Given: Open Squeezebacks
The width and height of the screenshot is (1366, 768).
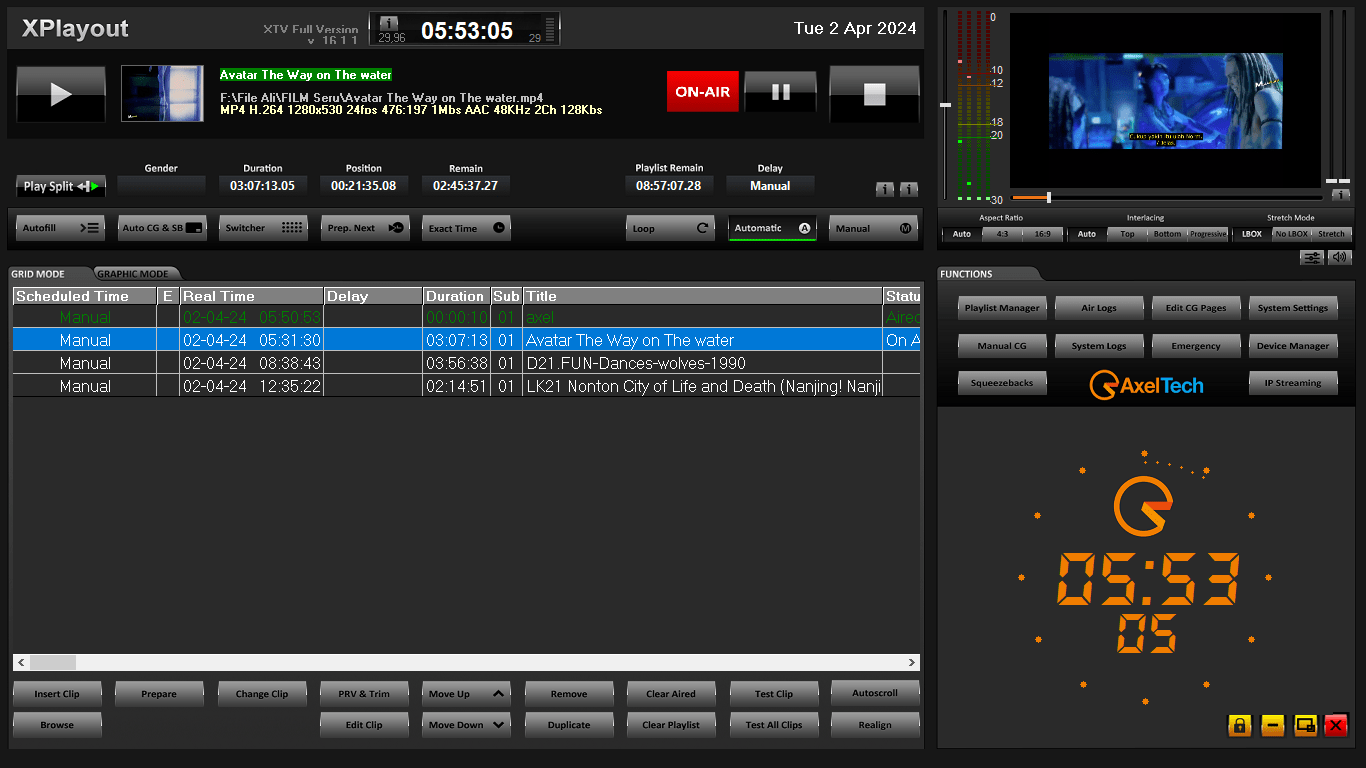Looking at the screenshot, I should (x=1002, y=383).
